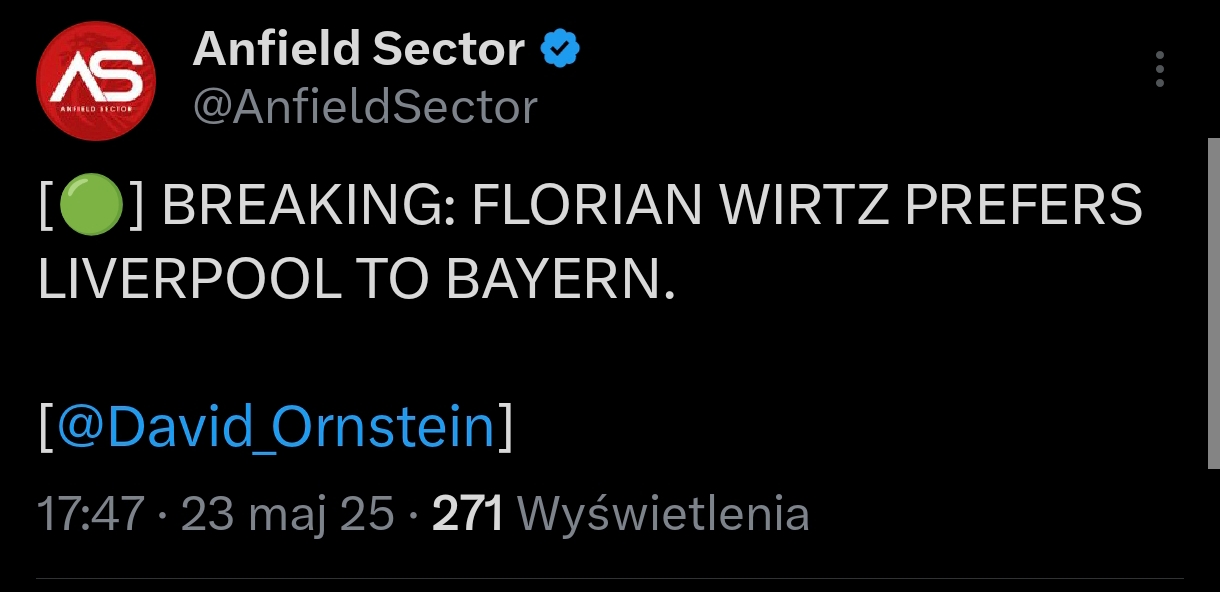
Task: Click the blue verified badge
Action: click(561, 49)
